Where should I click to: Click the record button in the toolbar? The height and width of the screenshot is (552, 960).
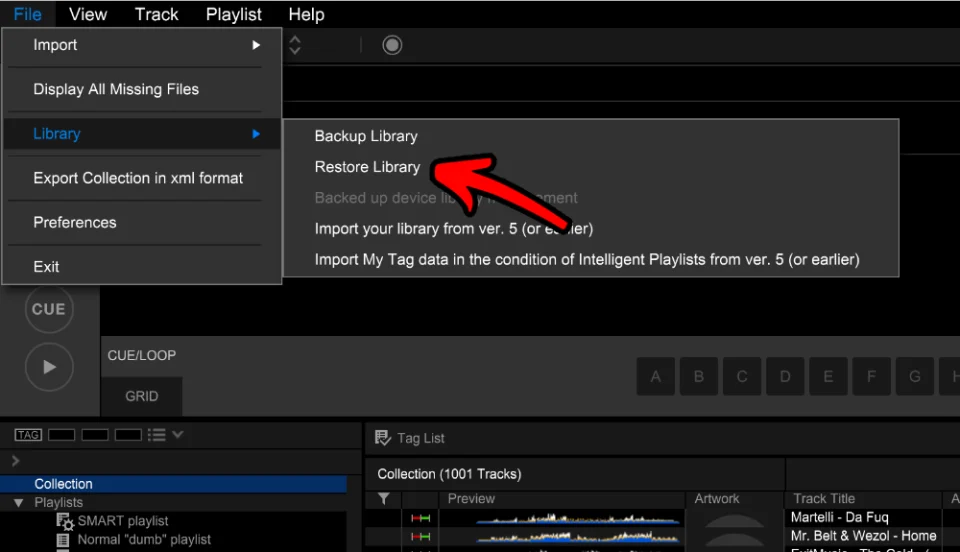(x=392, y=45)
